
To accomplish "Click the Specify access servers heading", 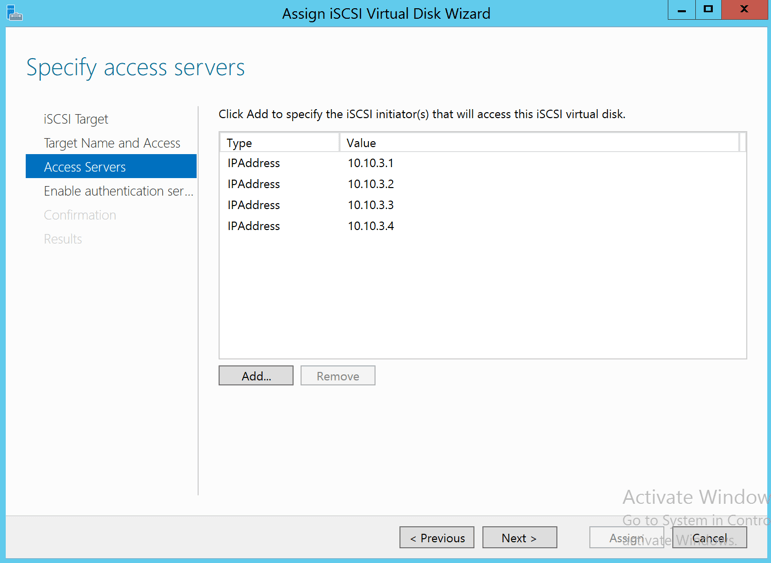I will pyautogui.click(x=135, y=68).
